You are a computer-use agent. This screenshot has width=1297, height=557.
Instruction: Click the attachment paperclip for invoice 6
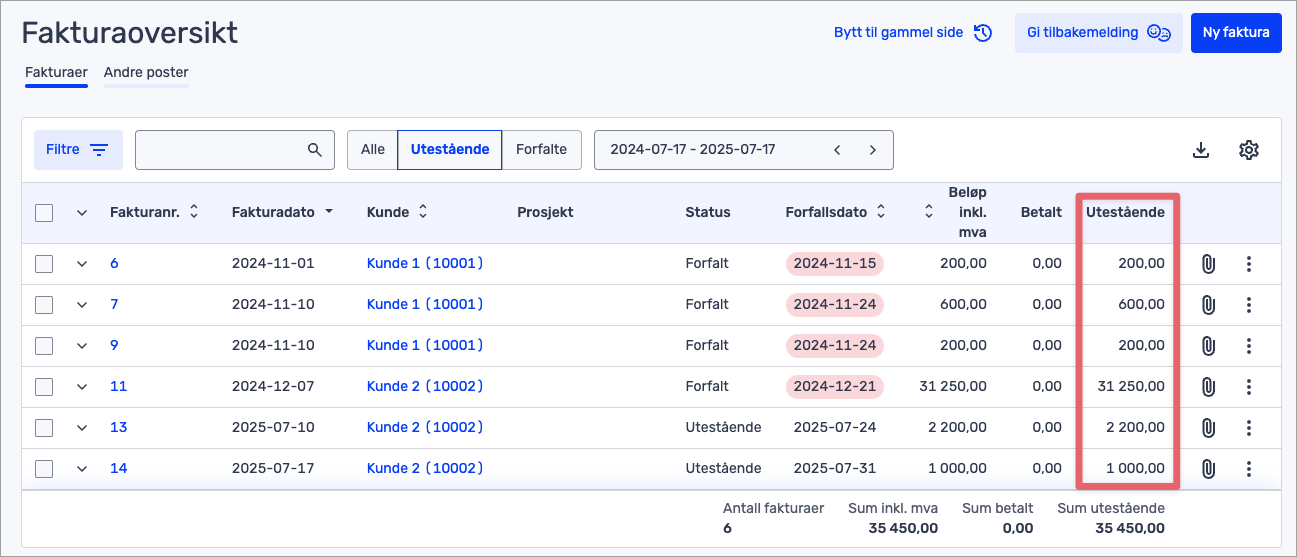1208,264
